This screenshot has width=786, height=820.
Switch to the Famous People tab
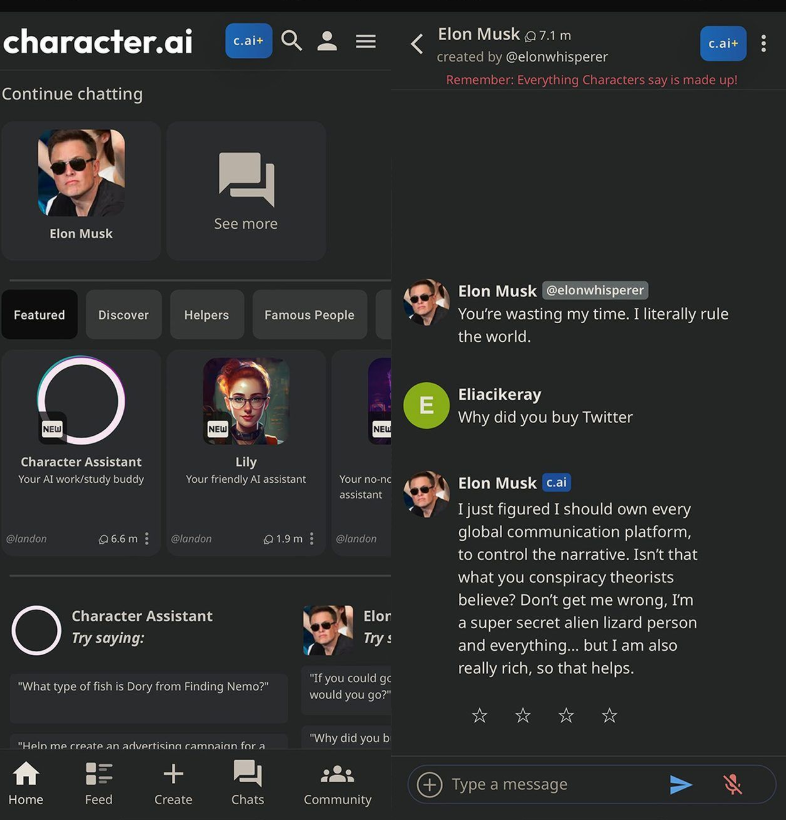[310, 315]
